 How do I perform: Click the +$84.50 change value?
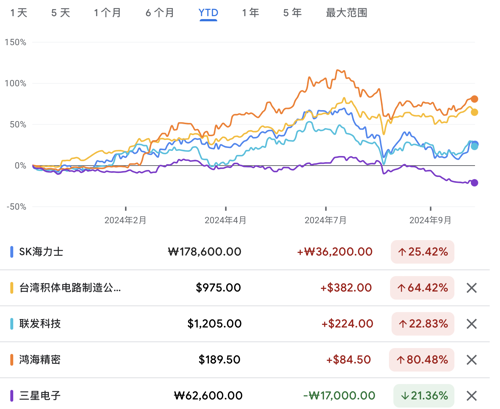pos(348,360)
